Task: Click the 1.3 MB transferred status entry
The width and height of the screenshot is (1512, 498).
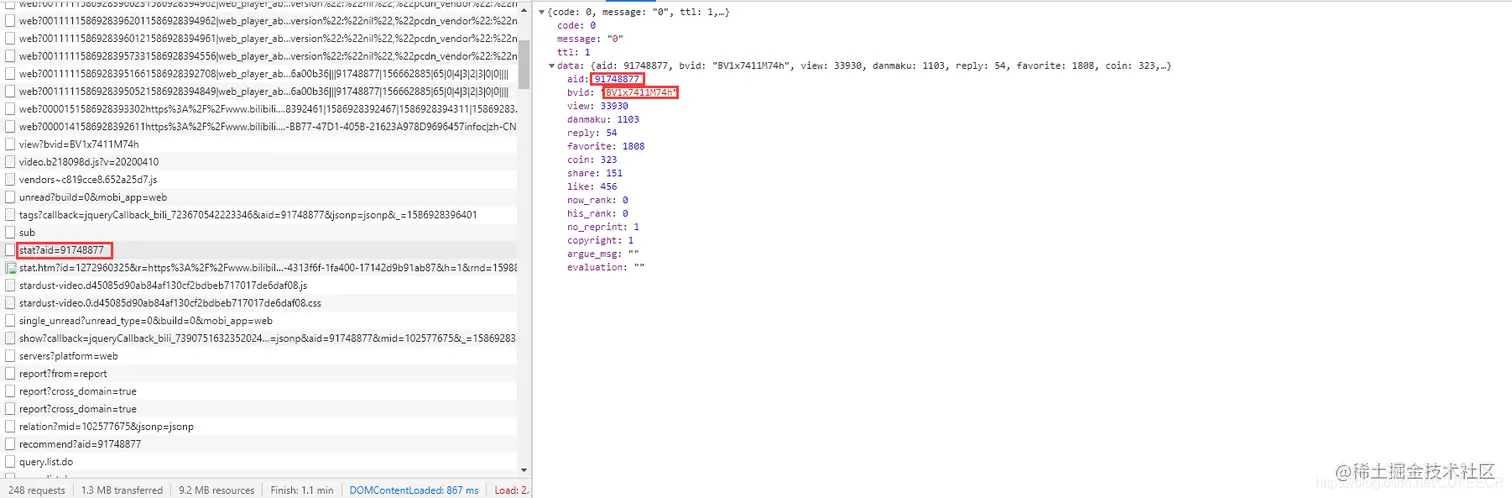Action: point(122,490)
